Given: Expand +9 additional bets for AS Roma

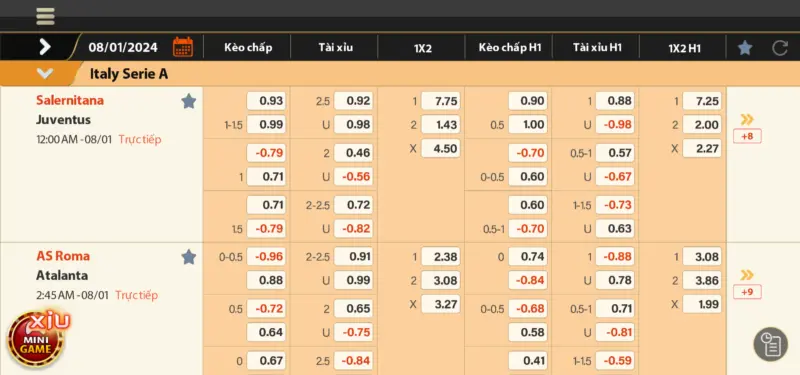Looking at the screenshot, I should tap(747, 292).
